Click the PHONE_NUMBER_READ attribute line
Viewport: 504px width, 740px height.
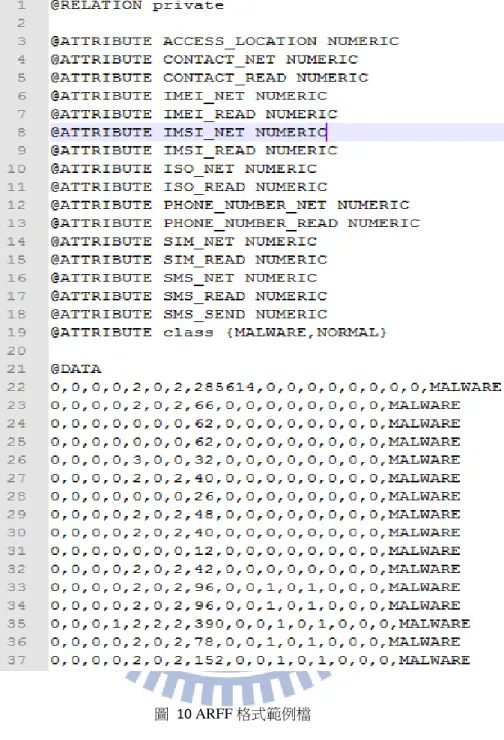pyautogui.click(x=235, y=223)
